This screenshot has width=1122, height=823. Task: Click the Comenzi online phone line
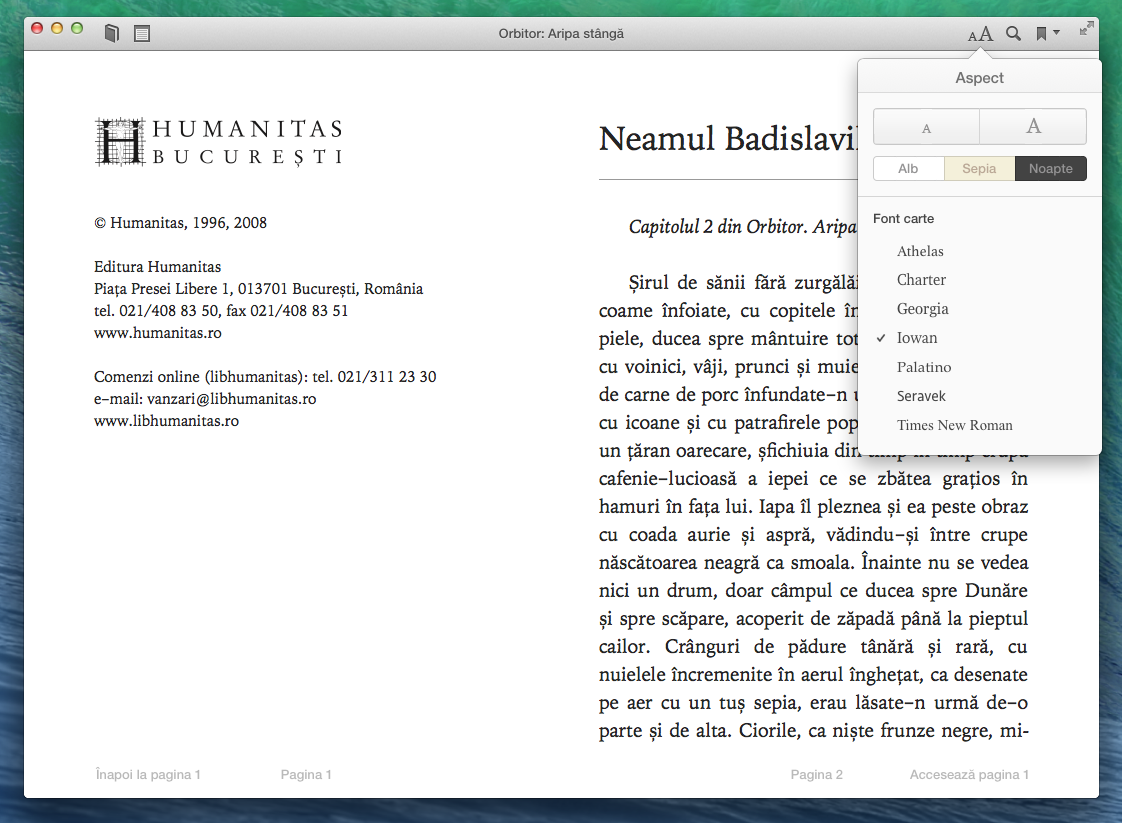pyautogui.click(x=265, y=376)
